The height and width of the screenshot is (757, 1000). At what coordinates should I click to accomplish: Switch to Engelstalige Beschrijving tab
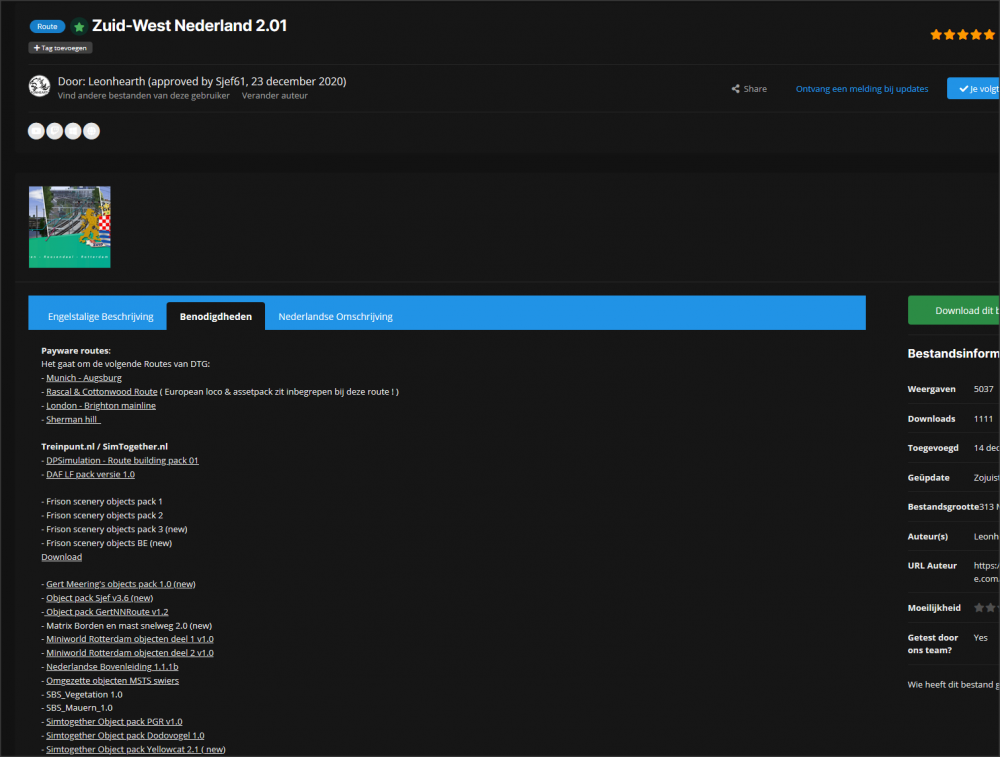click(x=100, y=316)
